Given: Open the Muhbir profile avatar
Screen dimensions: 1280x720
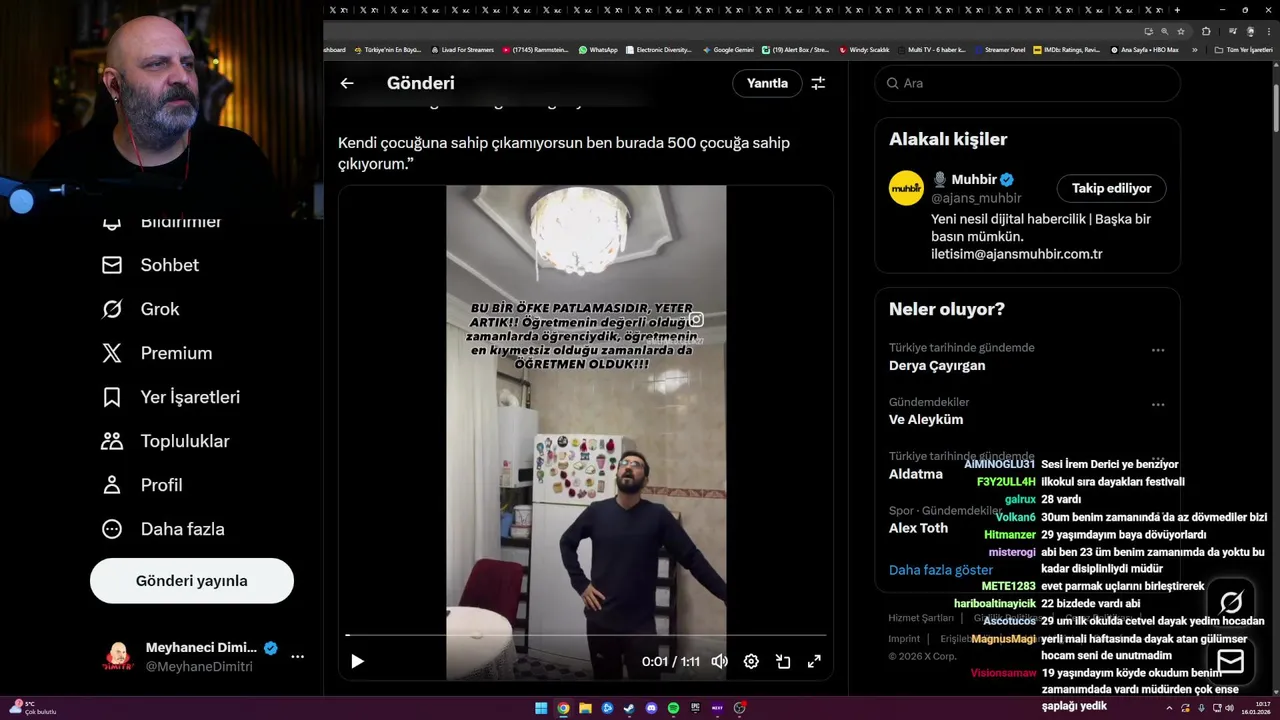Looking at the screenshot, I should (906, 188).
